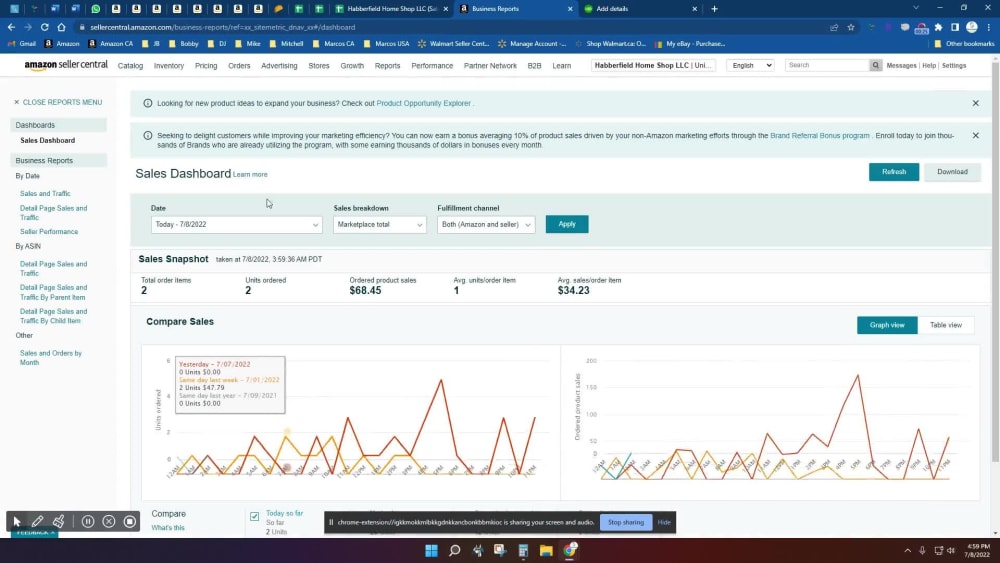Open the Brand Referral Bonus program link
The image size is (1000, 563).
click(x=820, y=136)
